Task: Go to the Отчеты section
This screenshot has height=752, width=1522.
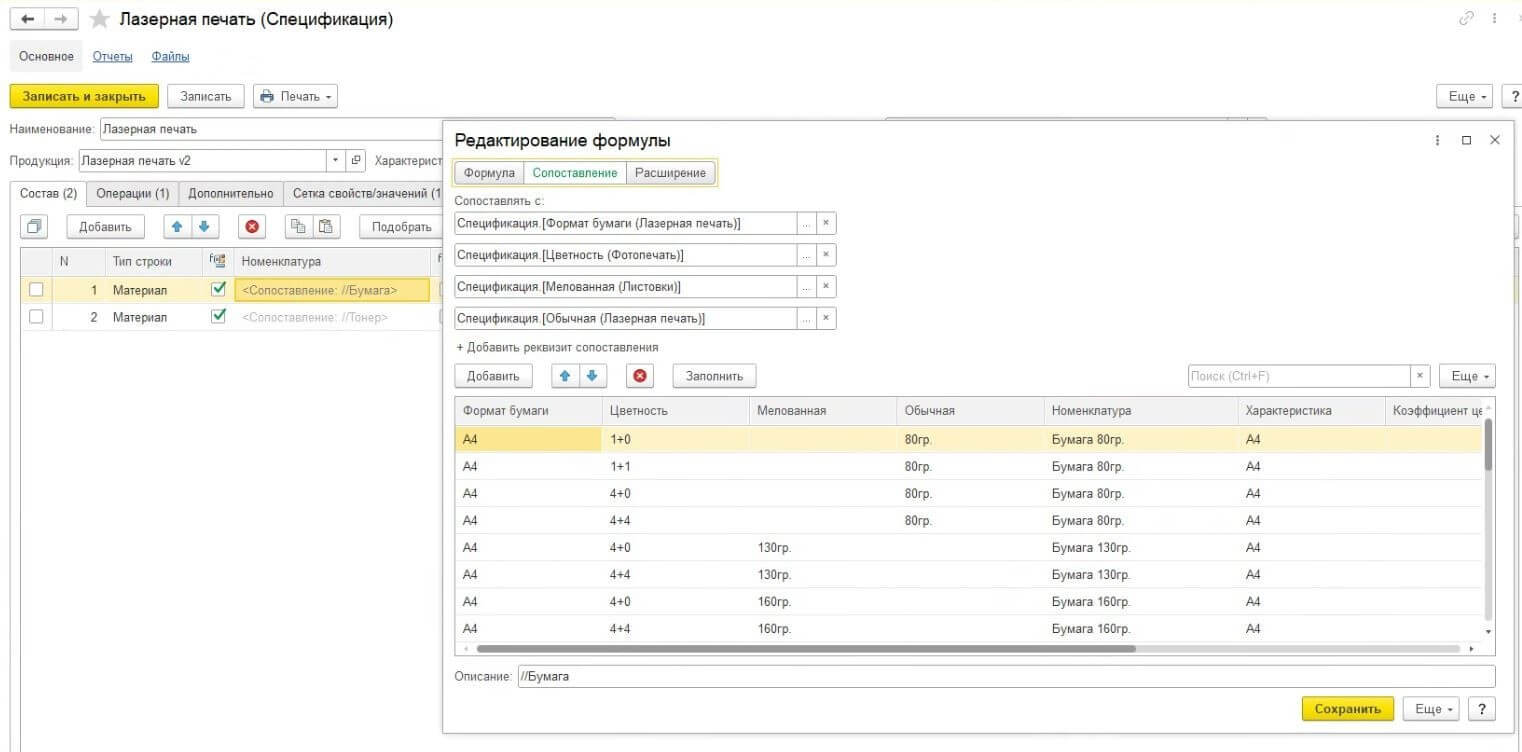Action: click(x=113, y=56)
